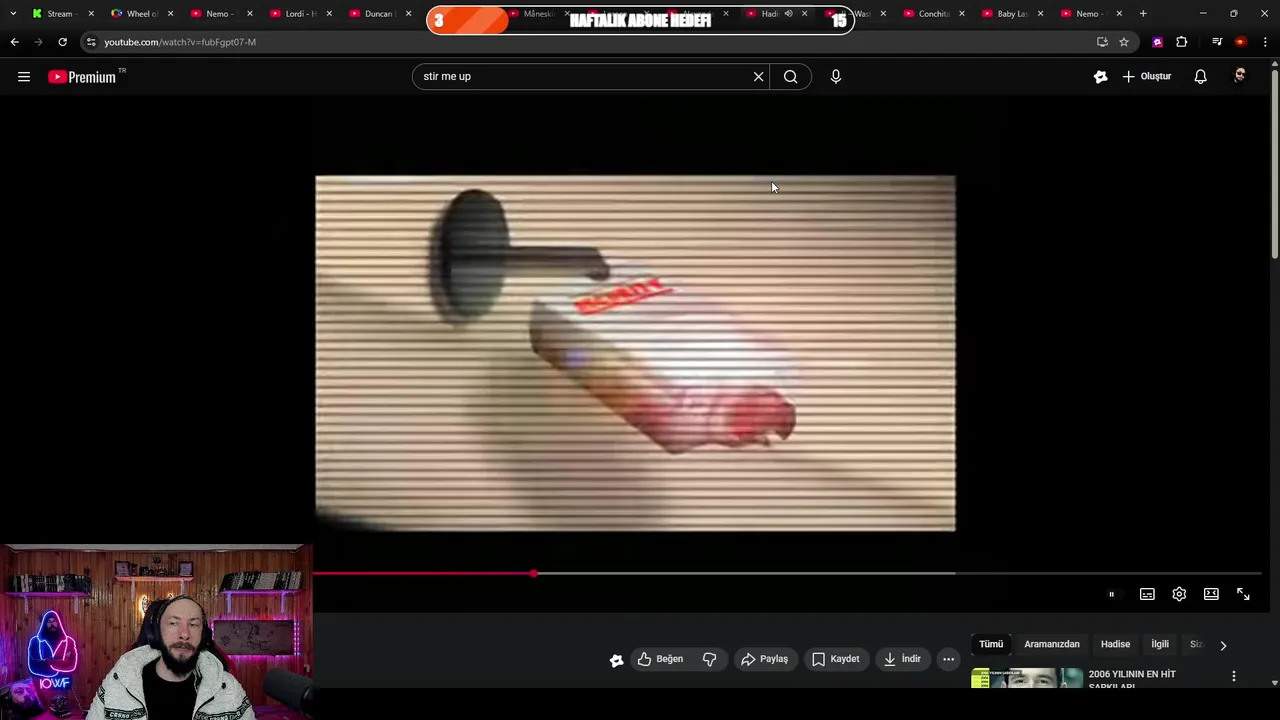Open the browser media controls icon

1217,42
